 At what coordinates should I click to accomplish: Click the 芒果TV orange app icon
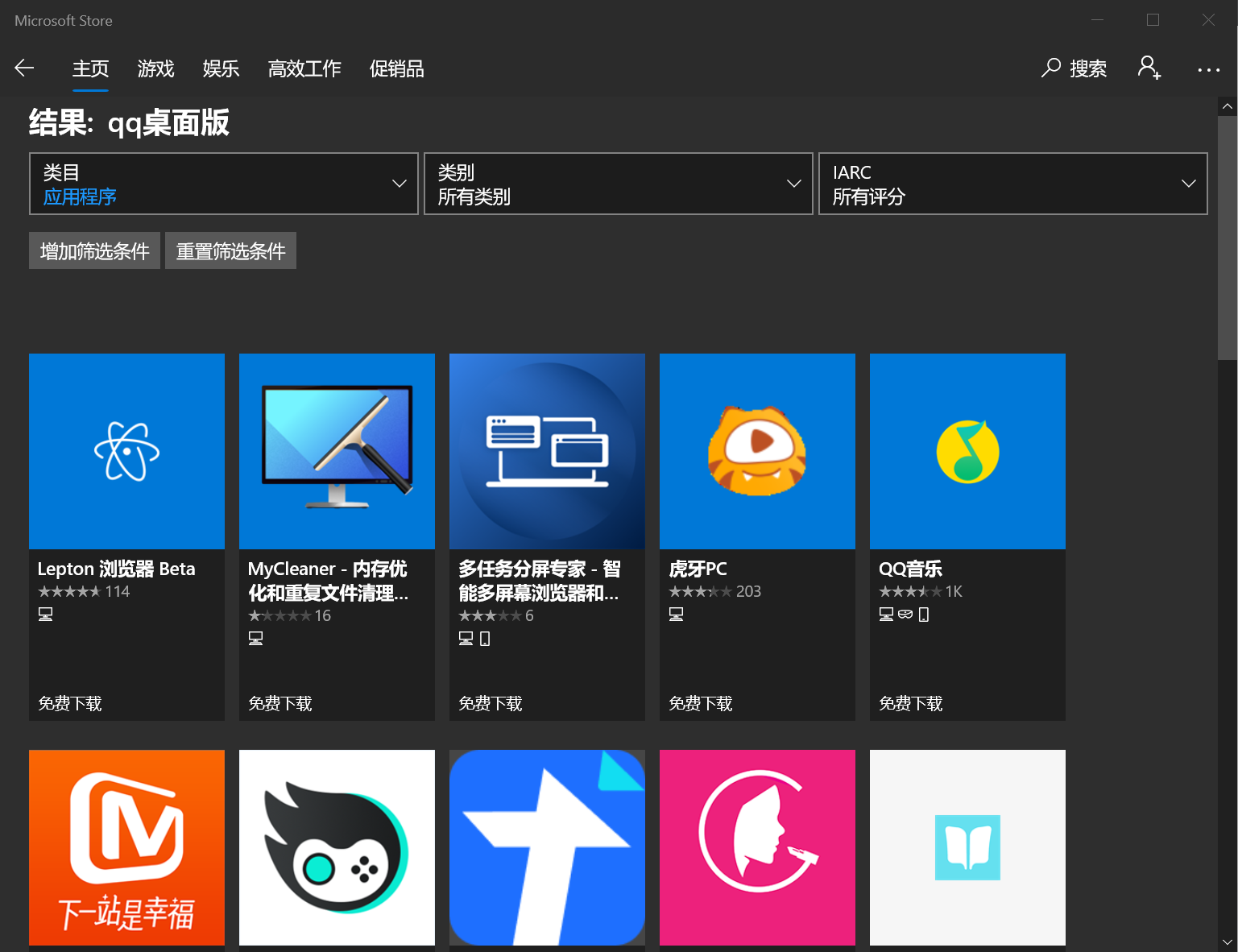126,847
